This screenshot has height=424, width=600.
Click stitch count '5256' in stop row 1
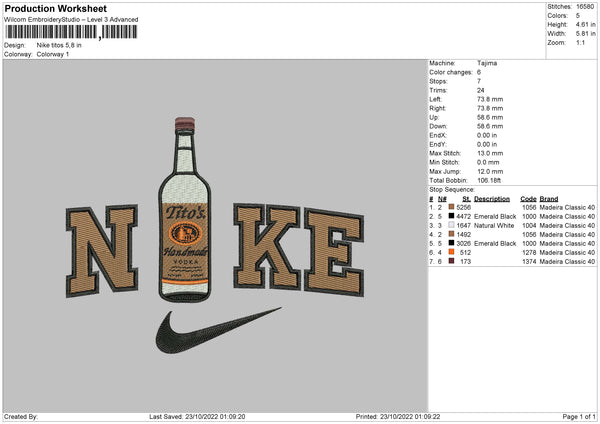tap(463, 207)
